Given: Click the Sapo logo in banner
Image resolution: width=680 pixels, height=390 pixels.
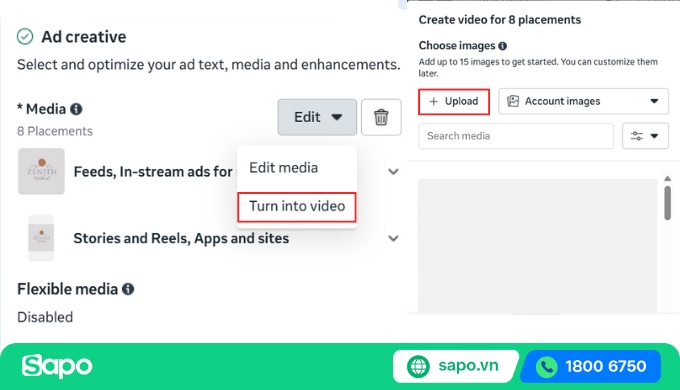Looking at the screenshot, I should click(x=57, y=366).
